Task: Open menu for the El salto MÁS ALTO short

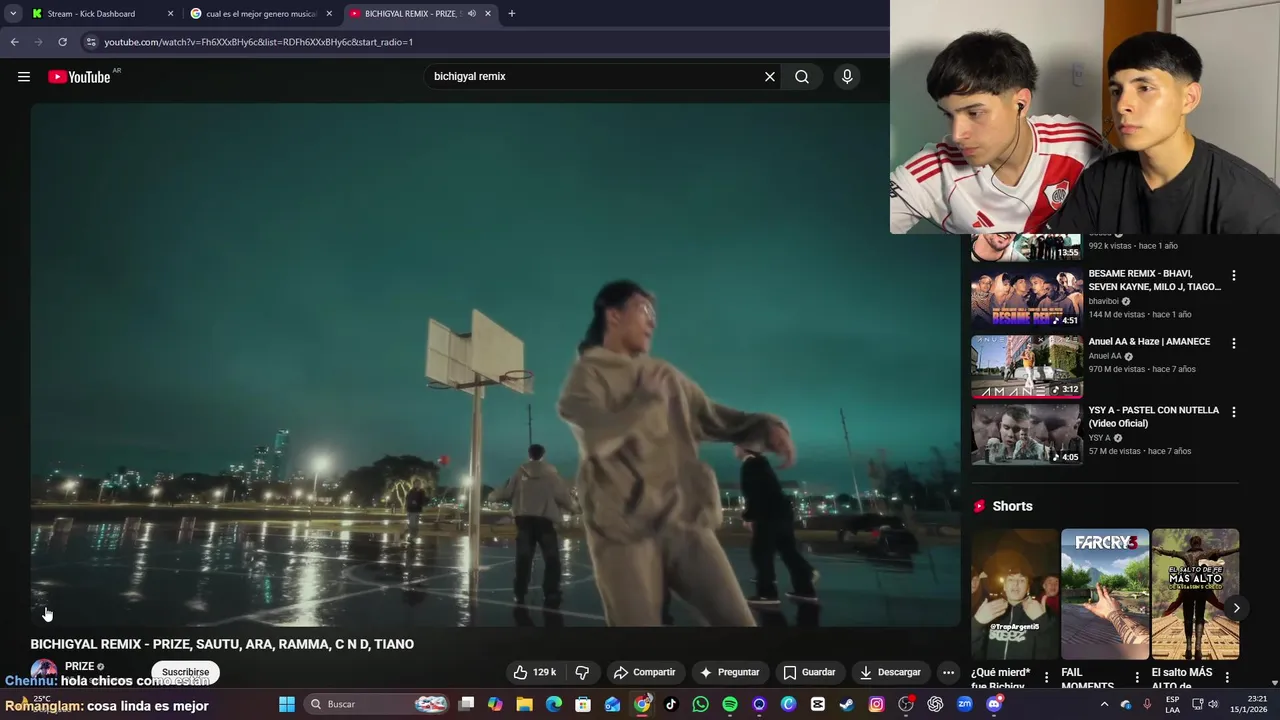Action: [x=1227, y=678]
